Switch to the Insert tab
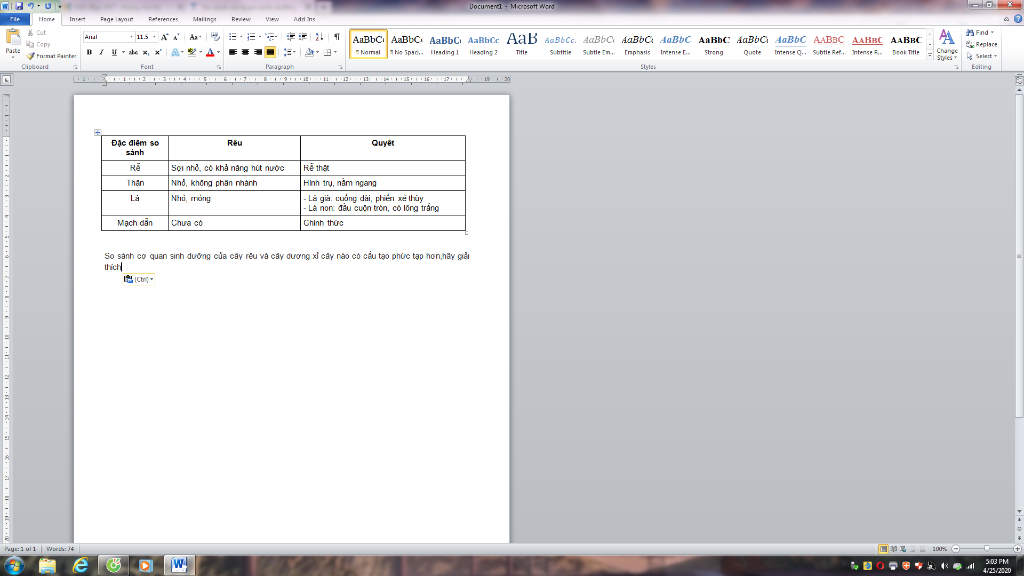The image size is (1024, 576). tap(77, 19)
